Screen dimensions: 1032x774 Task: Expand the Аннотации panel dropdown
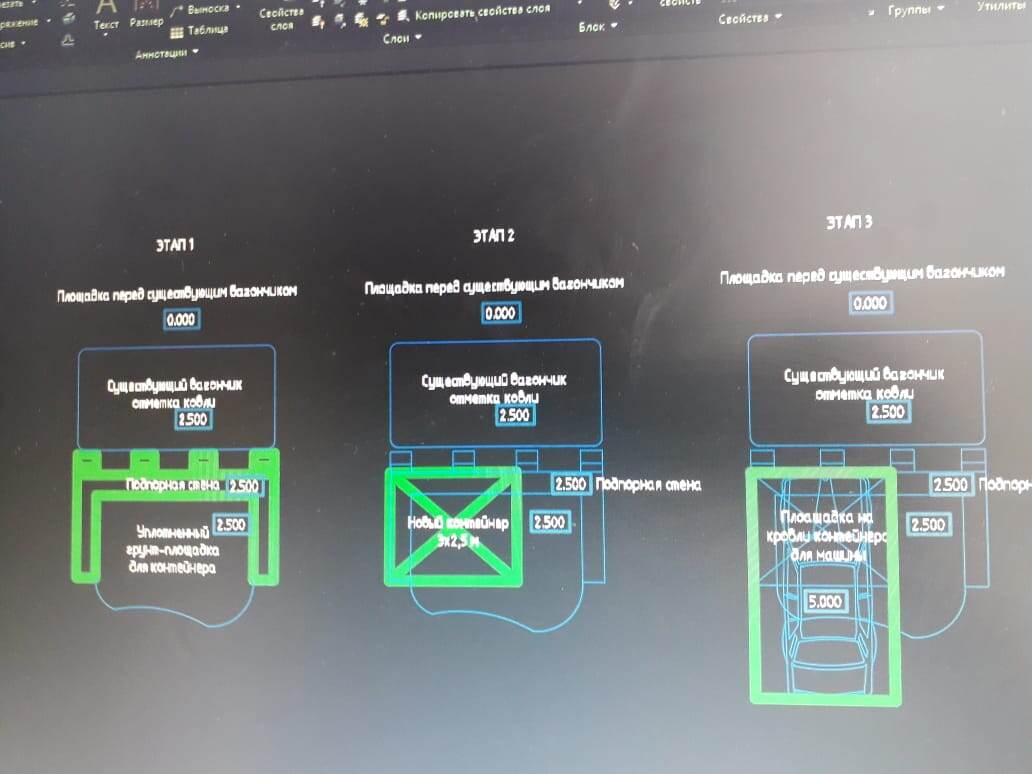pos(195,52)
